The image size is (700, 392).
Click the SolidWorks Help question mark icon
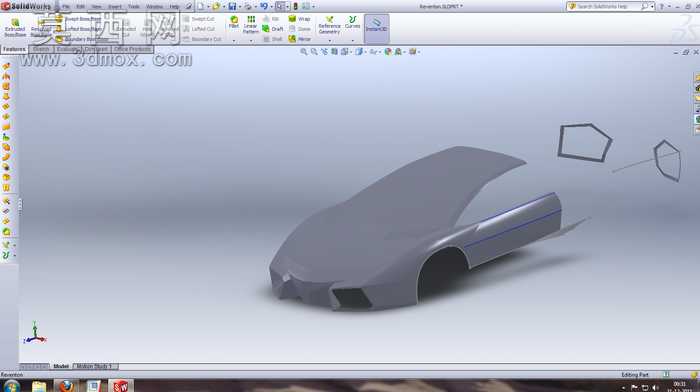662,6
